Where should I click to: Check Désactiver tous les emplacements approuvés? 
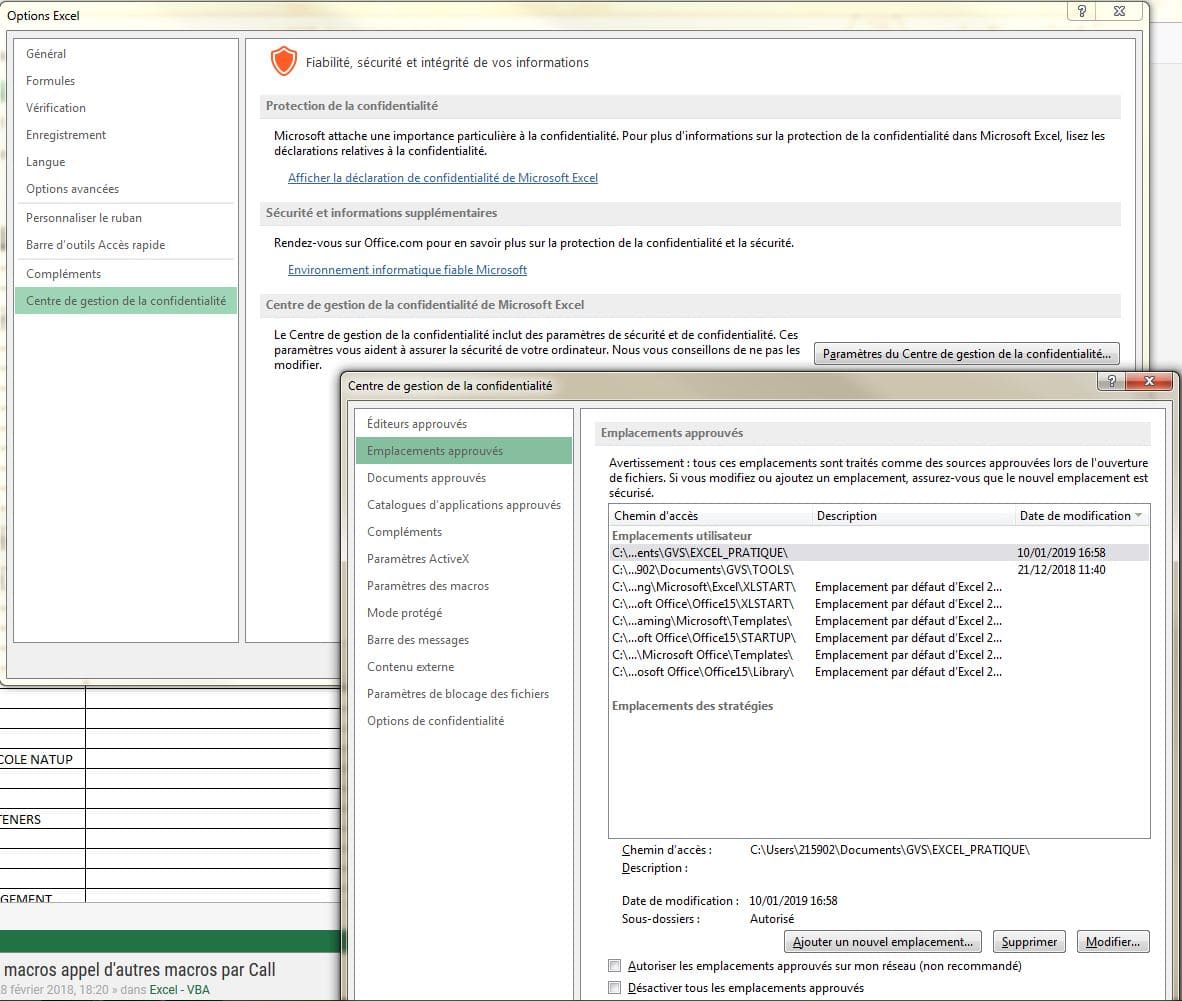(614, 988)
